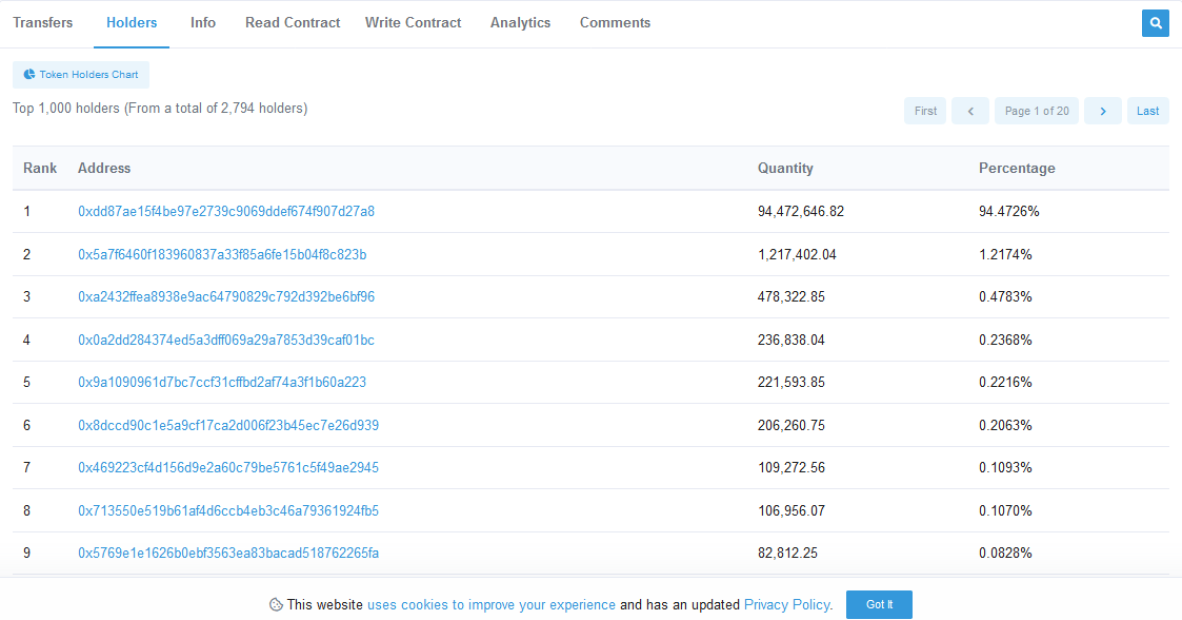Image resolution: width=1182 pixels, height=620 pixels.
Task: Select percentage 0.2368%
Action: pos(1005,339)
